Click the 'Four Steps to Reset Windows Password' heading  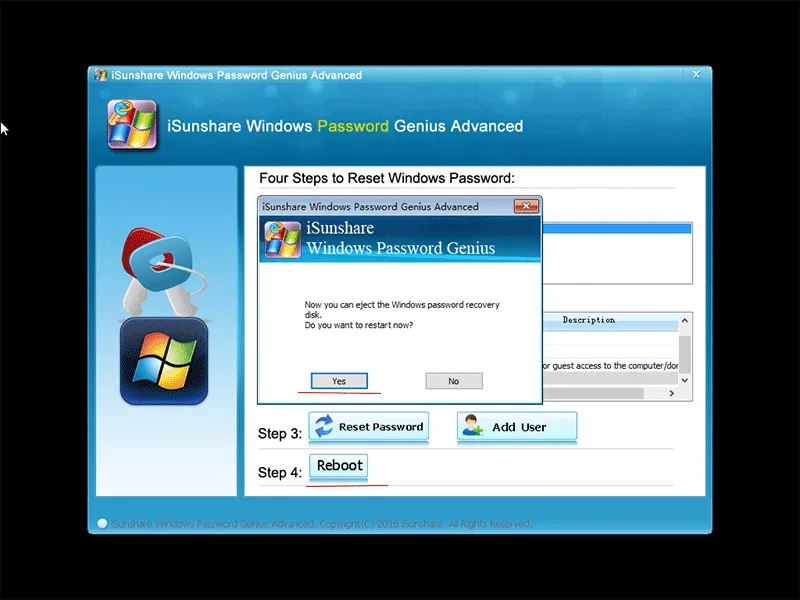[387, 178]
